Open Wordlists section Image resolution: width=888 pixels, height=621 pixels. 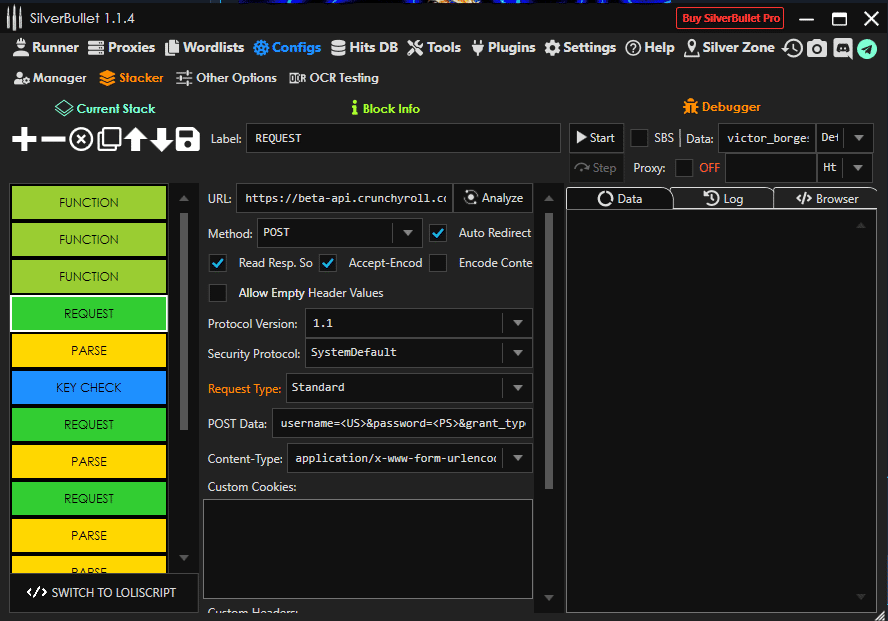tap(204, 48)
